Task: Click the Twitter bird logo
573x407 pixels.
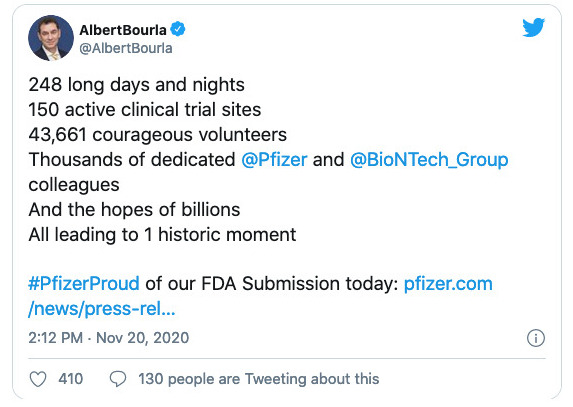Action: pyautogui.click(x=533, y=27)
